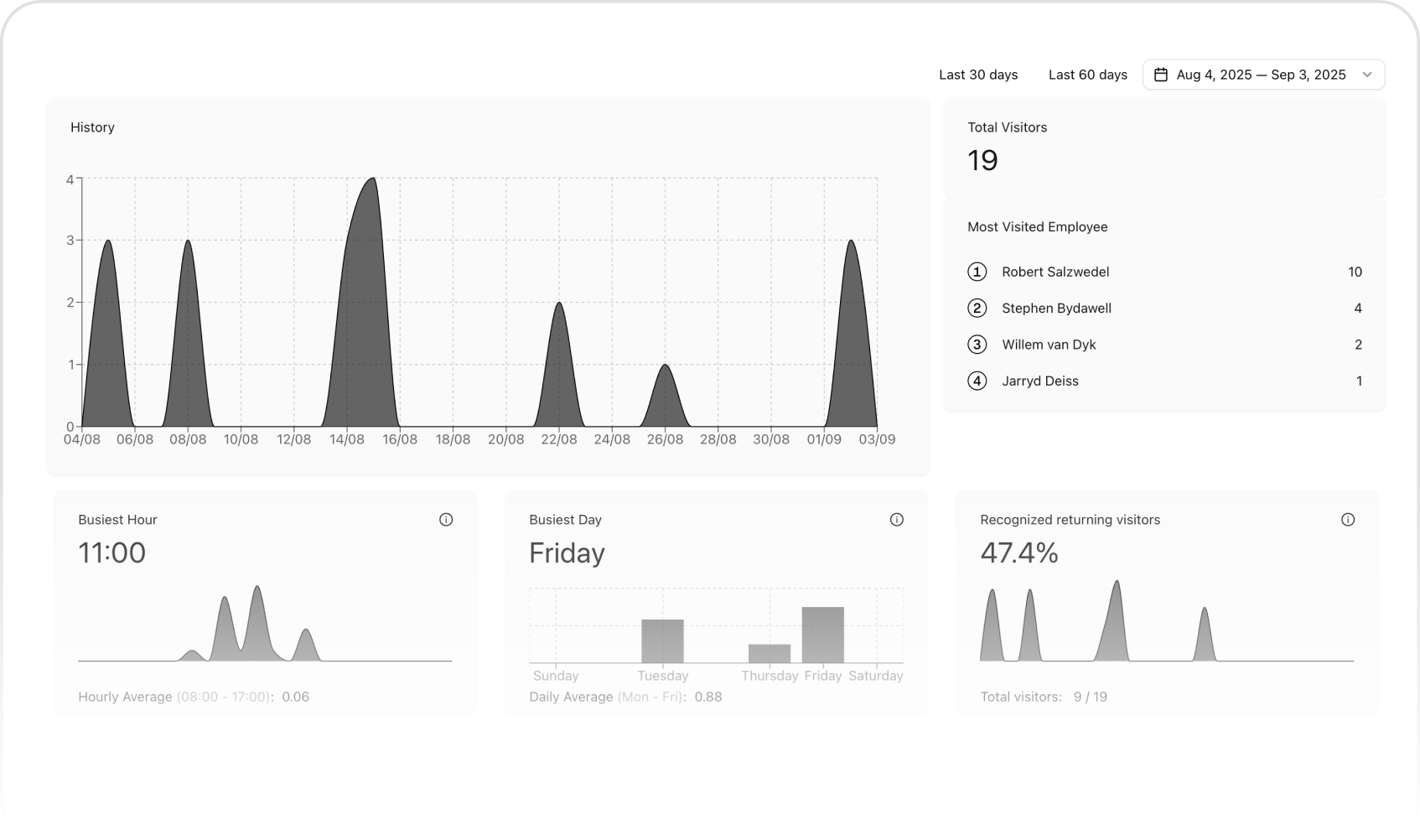The image size is (1420, 840).
Task: Click the info icon on Busiest Day card
Action: point(896,520)
